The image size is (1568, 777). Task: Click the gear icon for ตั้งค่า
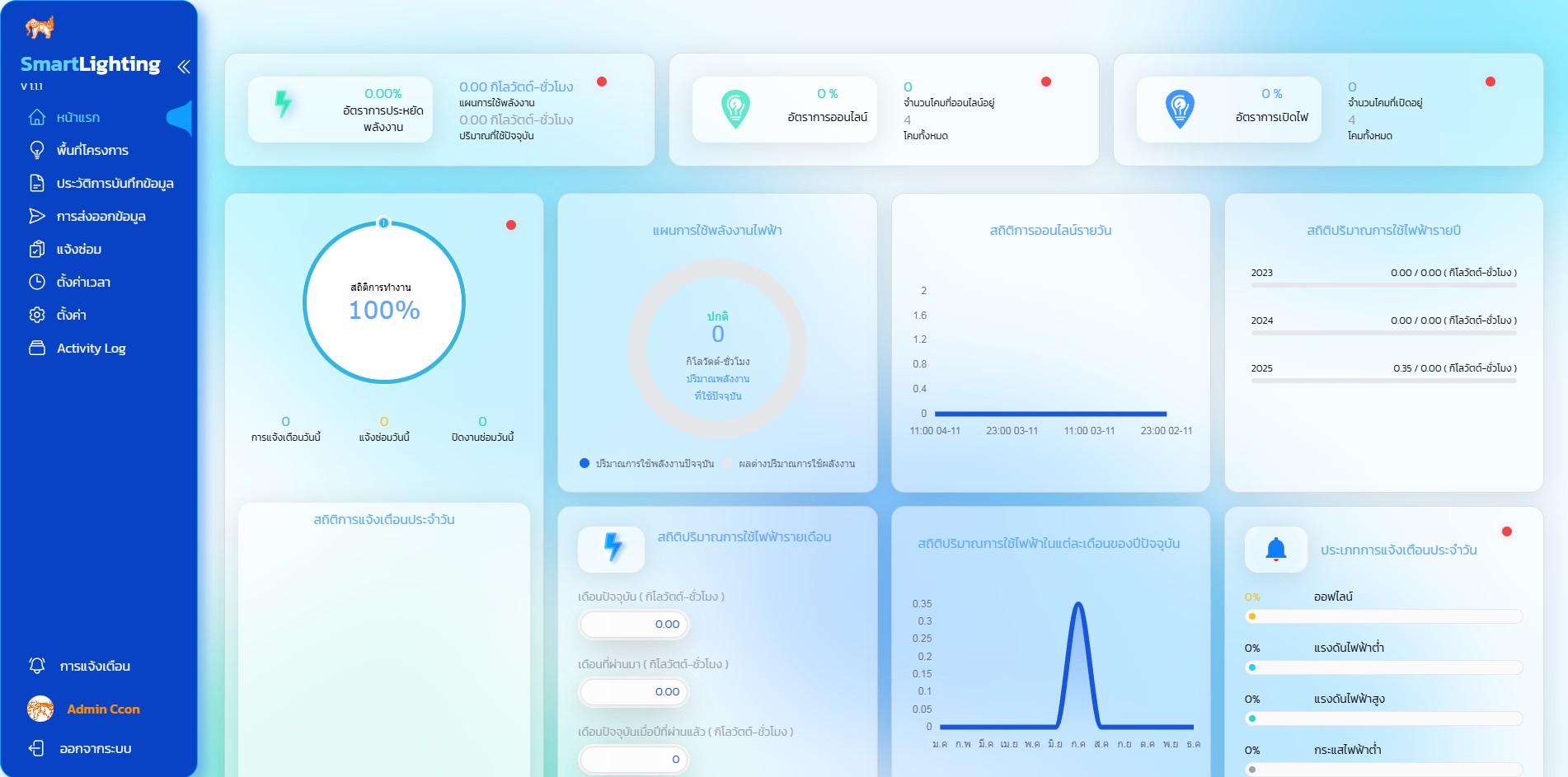pyautogui.click(x=37, y=315)
